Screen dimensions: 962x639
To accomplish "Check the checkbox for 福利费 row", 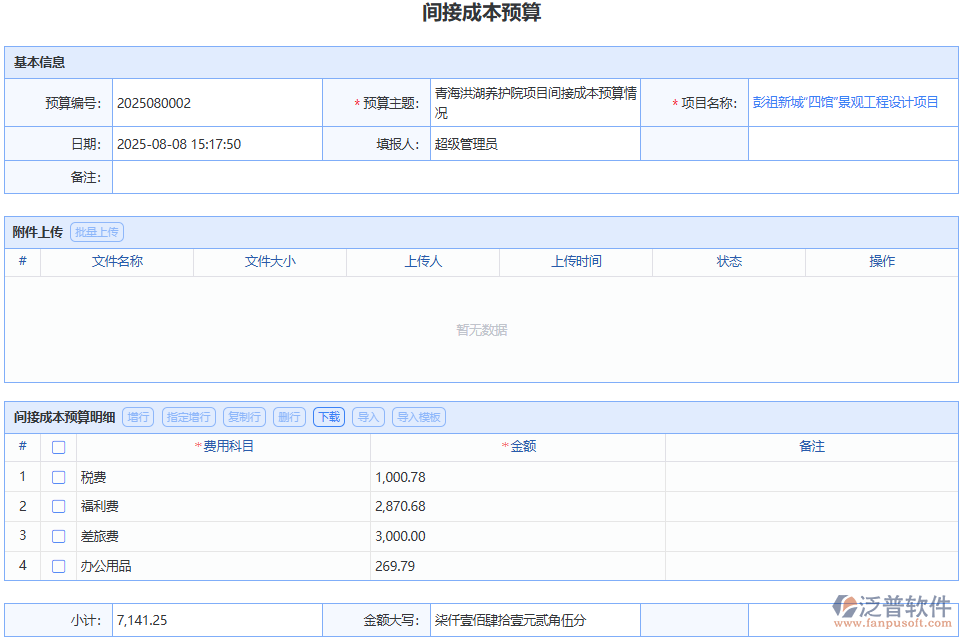I will pos(58,506).
